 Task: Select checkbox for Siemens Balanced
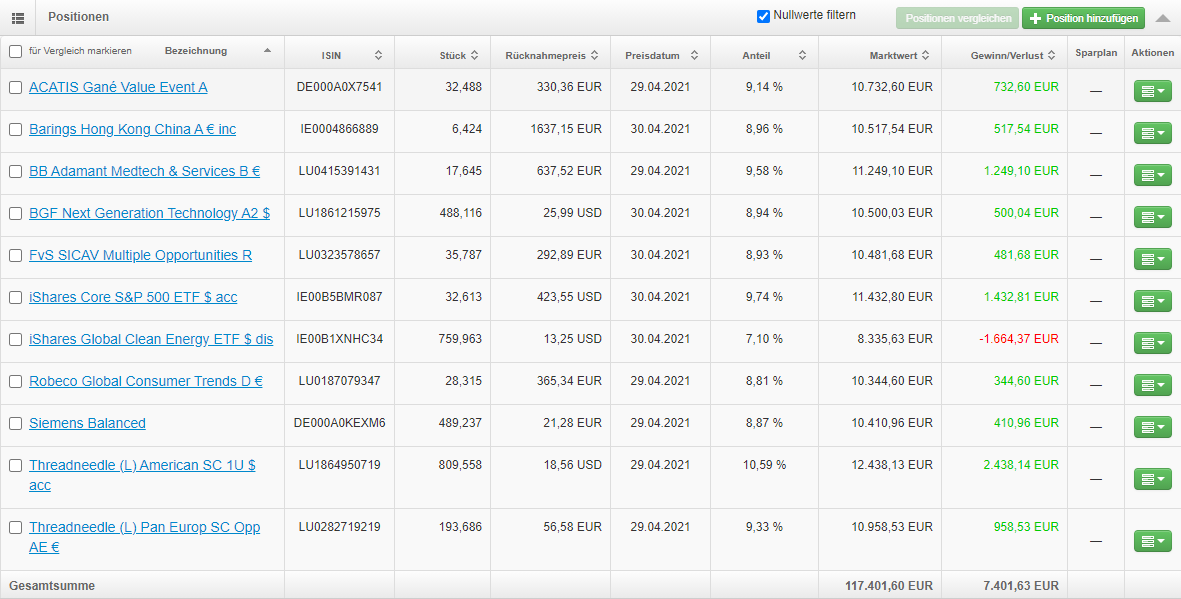click(15, 423)
